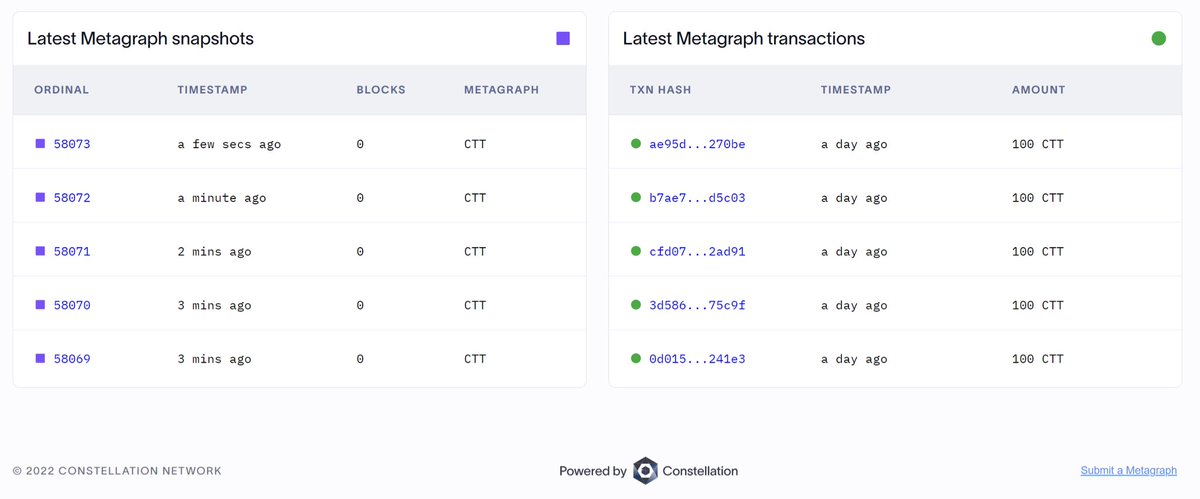Screen dimensions: 1200x499
Task: Click the METAGRAPH column header
Action: 501,90
